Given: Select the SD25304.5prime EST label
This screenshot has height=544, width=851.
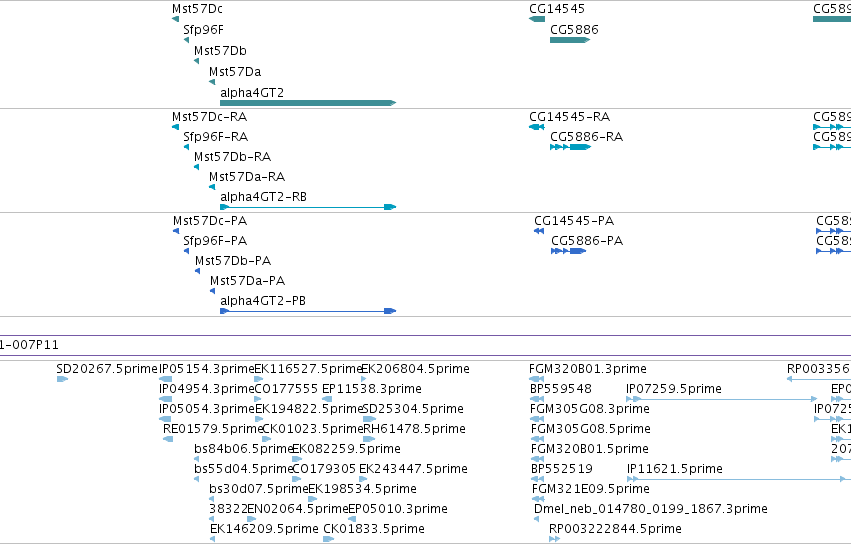Looking at the screenshot, I should coord(413,409).
